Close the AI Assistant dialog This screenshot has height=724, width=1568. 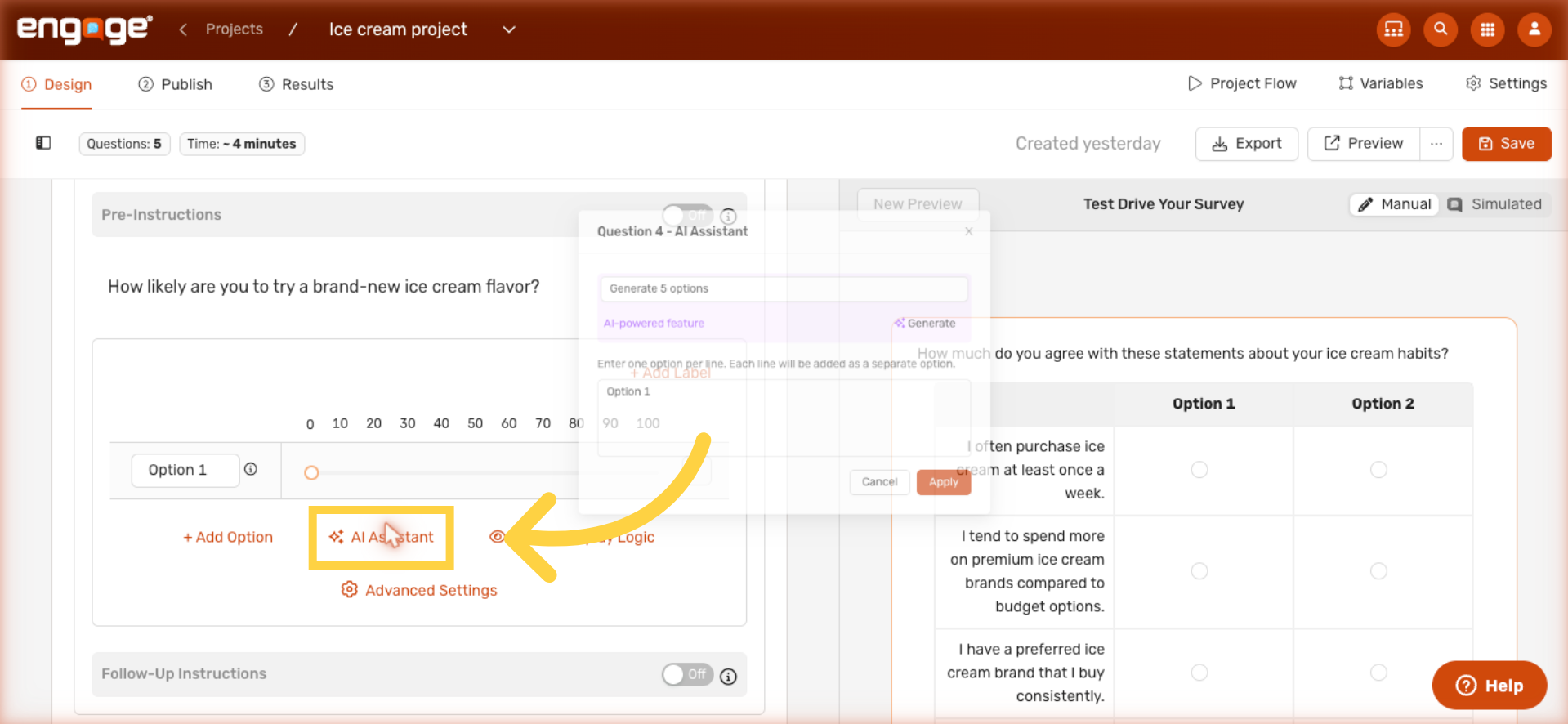969,231
